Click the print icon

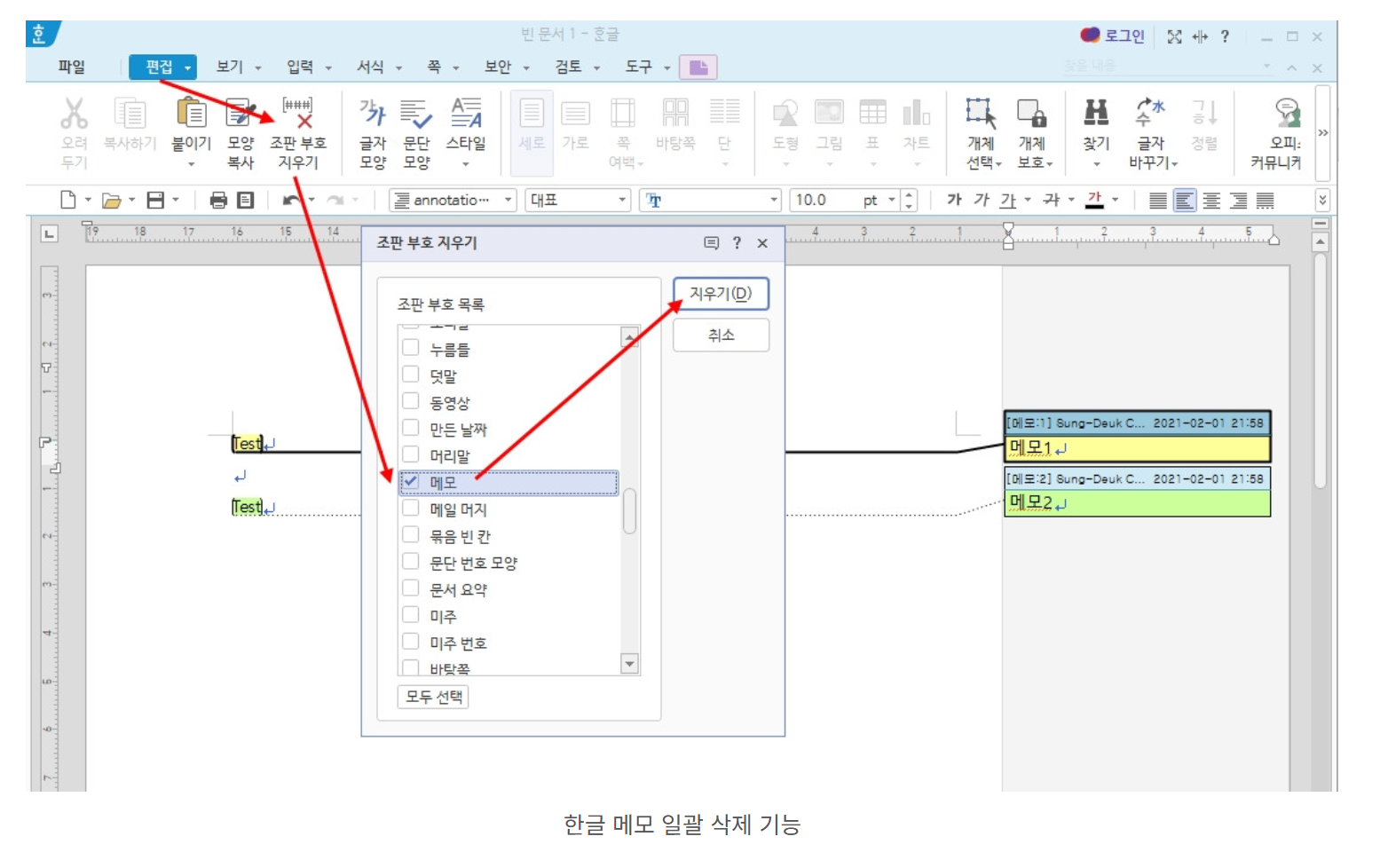coord(218,201)
